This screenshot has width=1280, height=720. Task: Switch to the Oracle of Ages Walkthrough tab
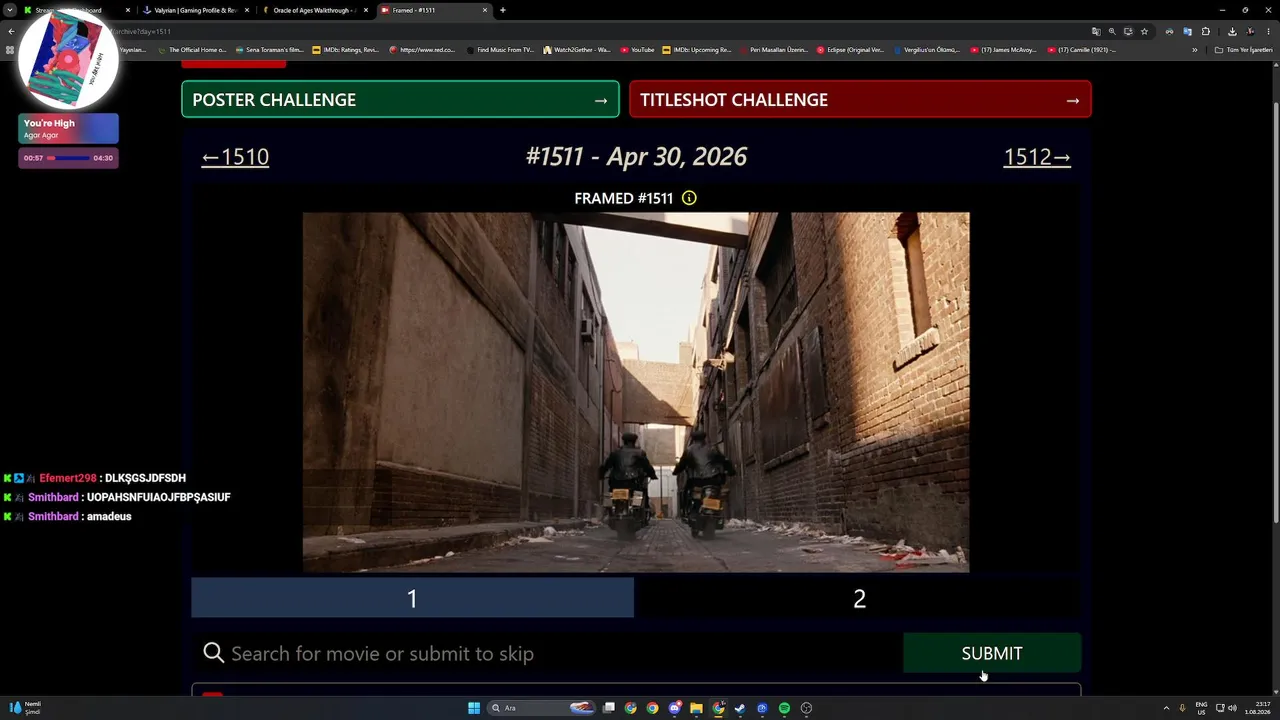click(x=315, y=10)
